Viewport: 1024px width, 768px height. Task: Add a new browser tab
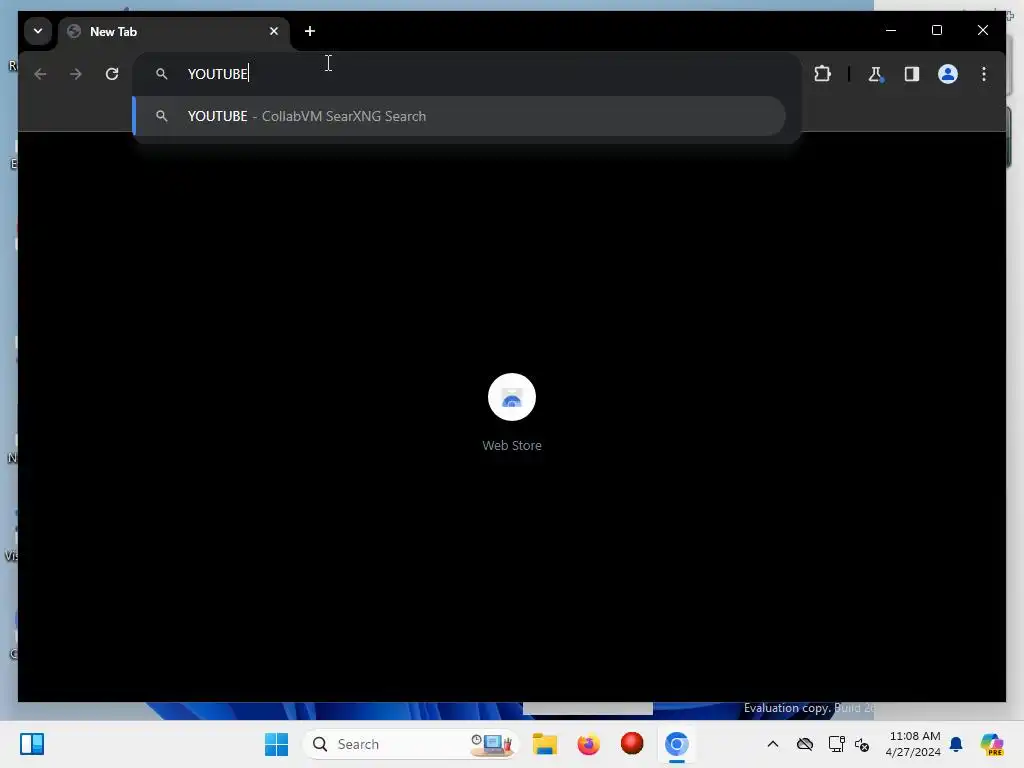(310, 31)
